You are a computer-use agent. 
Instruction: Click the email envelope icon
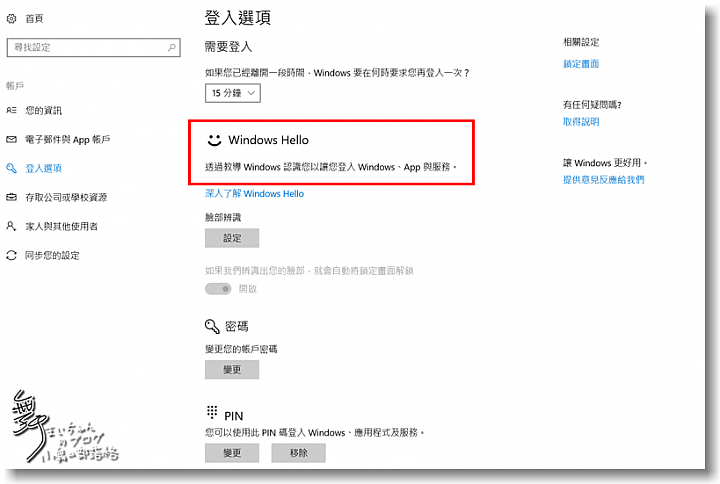tap(11, 139)
